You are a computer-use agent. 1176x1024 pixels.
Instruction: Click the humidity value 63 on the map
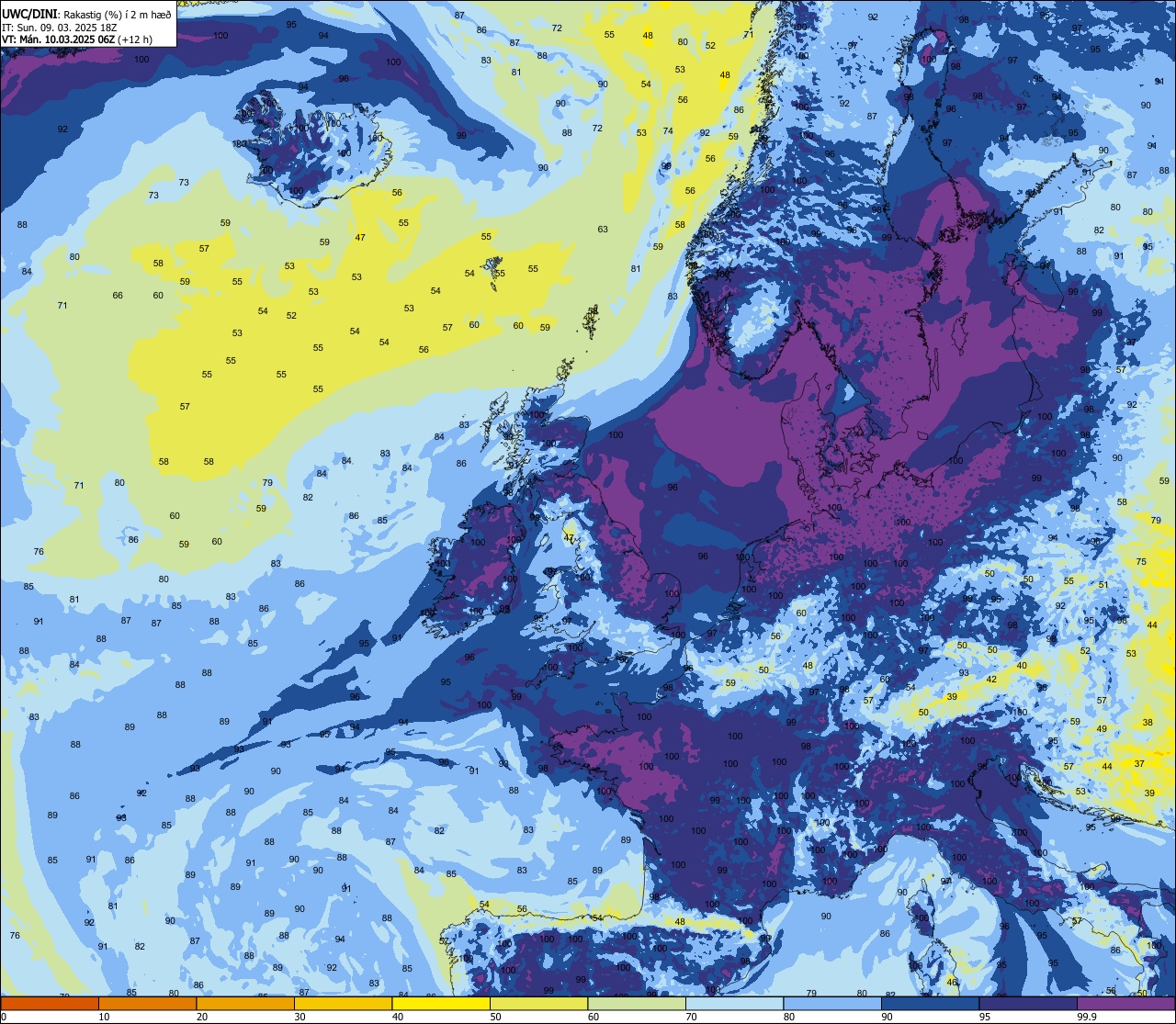603,230
